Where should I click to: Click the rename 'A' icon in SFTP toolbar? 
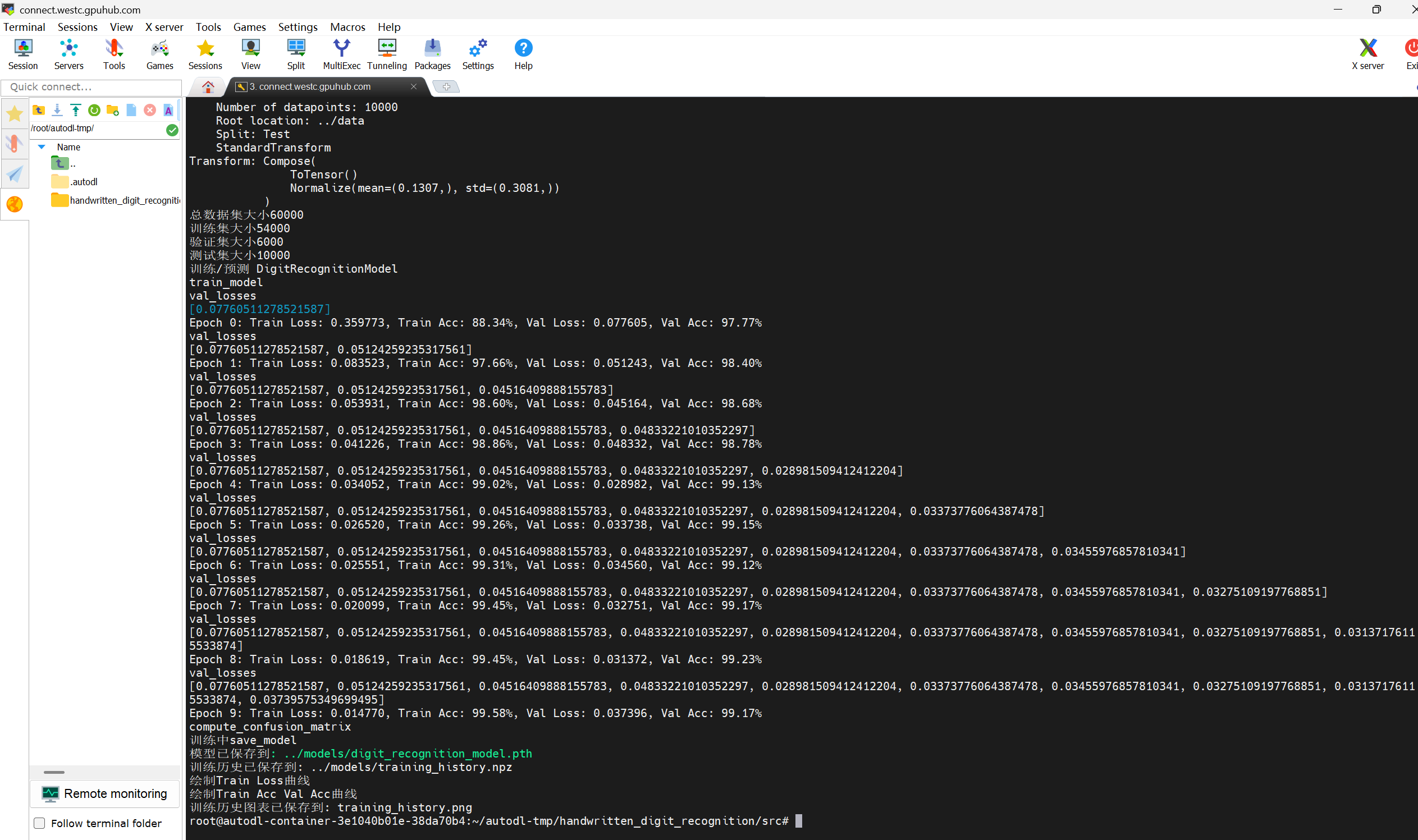click(x=168, y=110)
